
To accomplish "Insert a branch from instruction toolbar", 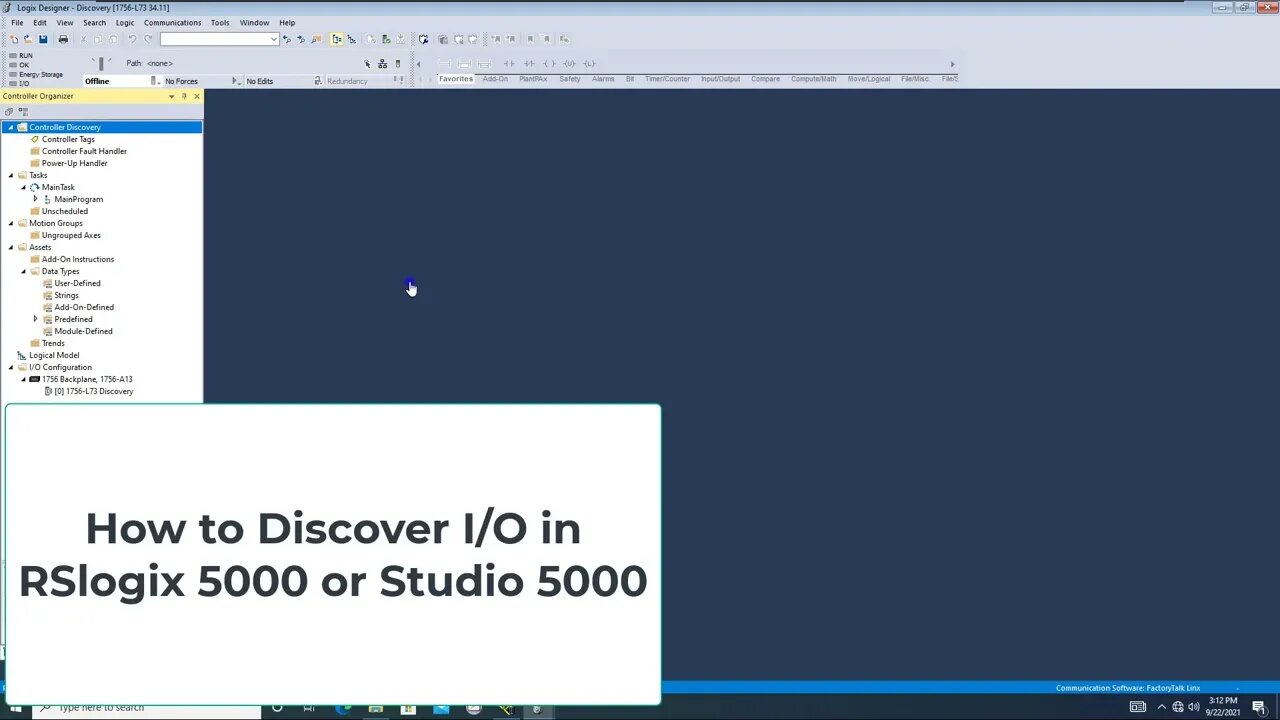I will [463, 63].
